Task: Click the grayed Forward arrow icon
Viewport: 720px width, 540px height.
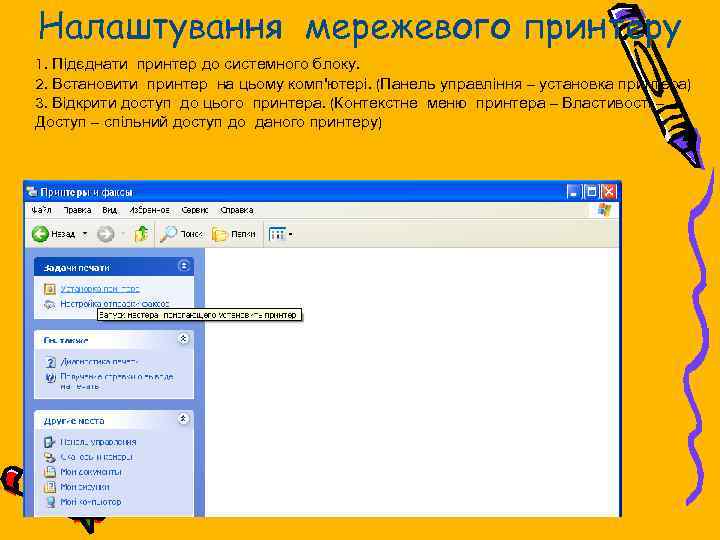Action: coord(106,234)
